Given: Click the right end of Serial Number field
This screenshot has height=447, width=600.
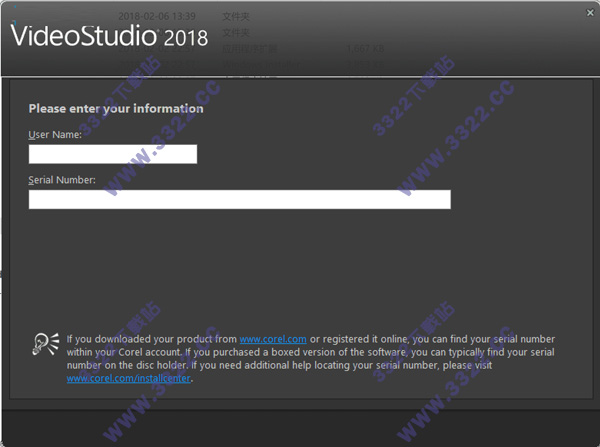Looking at the screenshot, I should click(440, 199).
